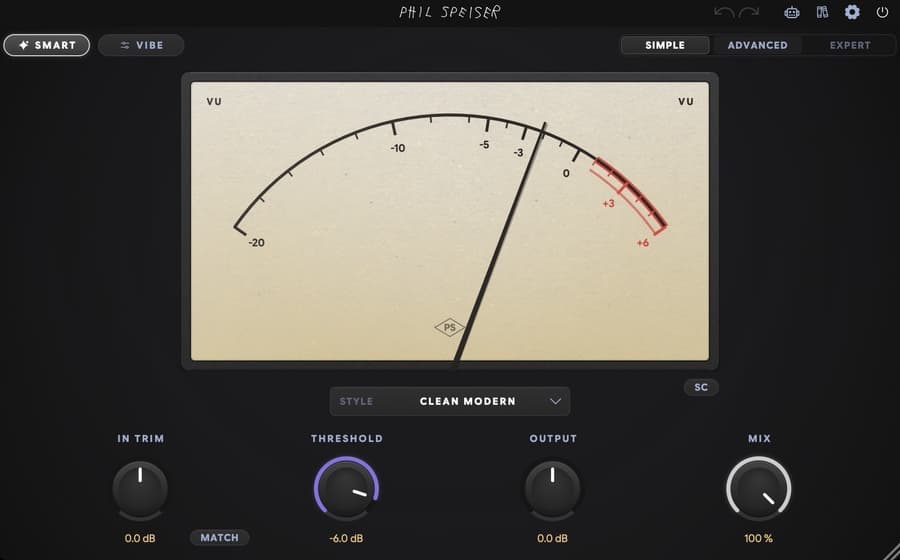This screenshot has height=560, width=900.
Task: Enable SMART mode
Action: [x=46, y=45]
